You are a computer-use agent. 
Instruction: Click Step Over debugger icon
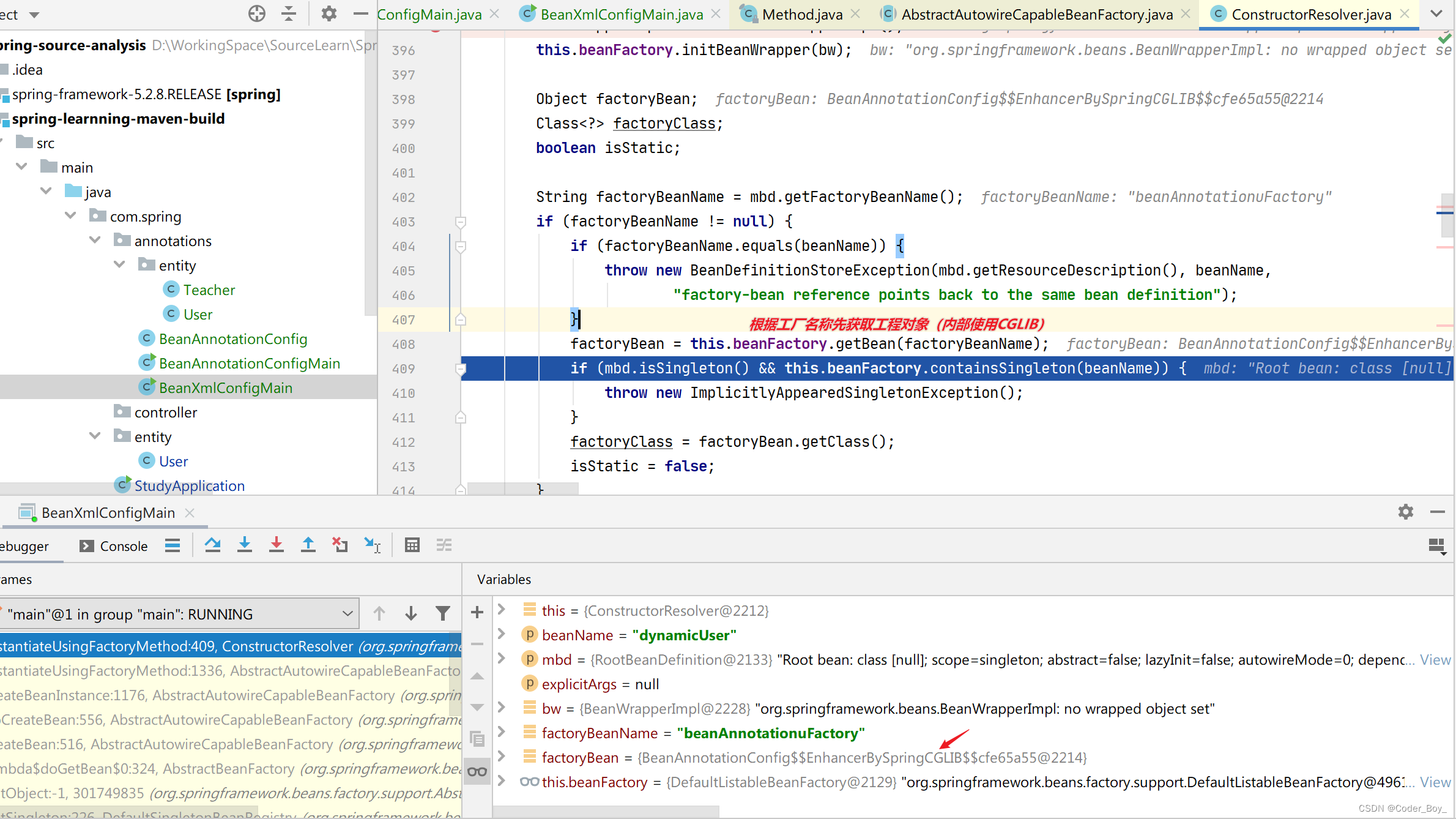pyautogui.click(x=213, y=545)
